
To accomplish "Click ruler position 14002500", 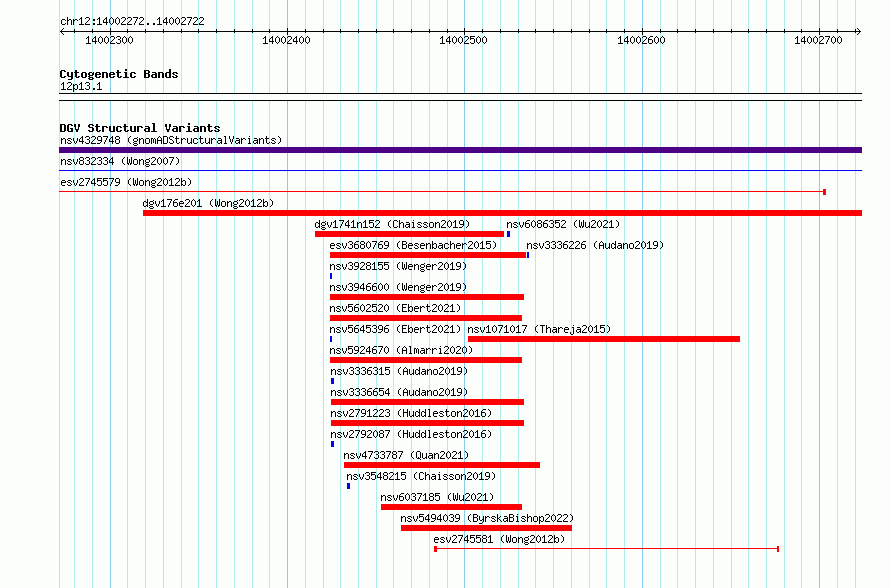I will coord(463,40).
